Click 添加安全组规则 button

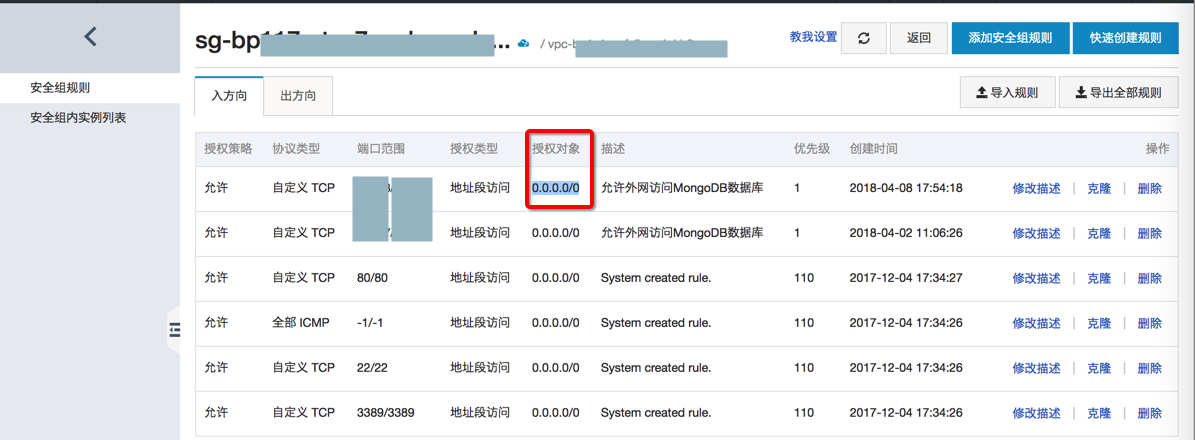pyautogui.click(x=1010, y=38)
